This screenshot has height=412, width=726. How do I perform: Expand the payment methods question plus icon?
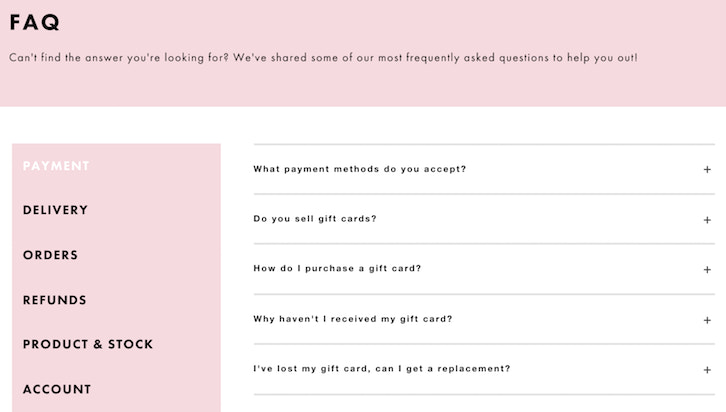(707, 170)
